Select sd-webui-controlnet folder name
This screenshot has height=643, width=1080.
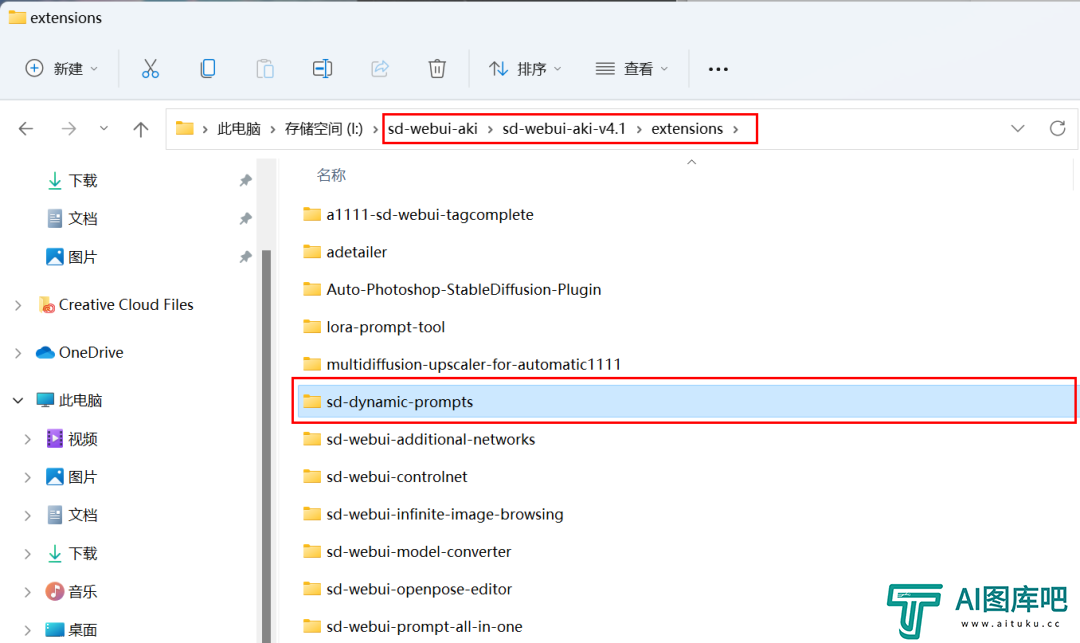(x=397, y=476)
